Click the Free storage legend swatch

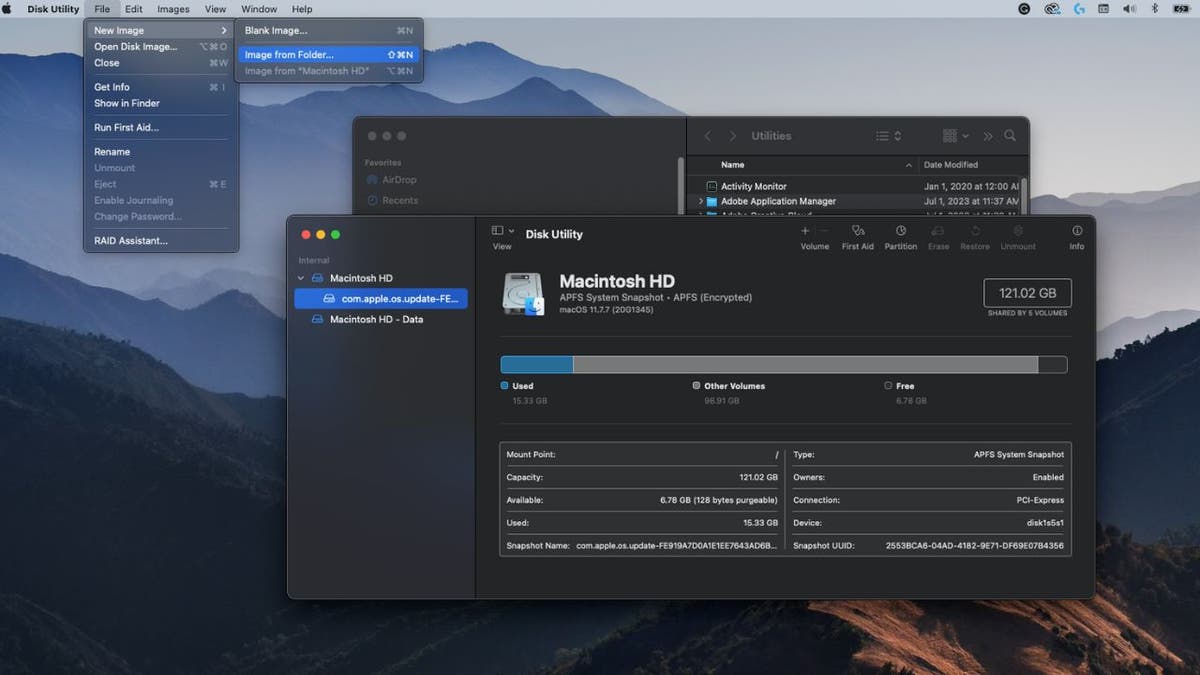[888, 386]
